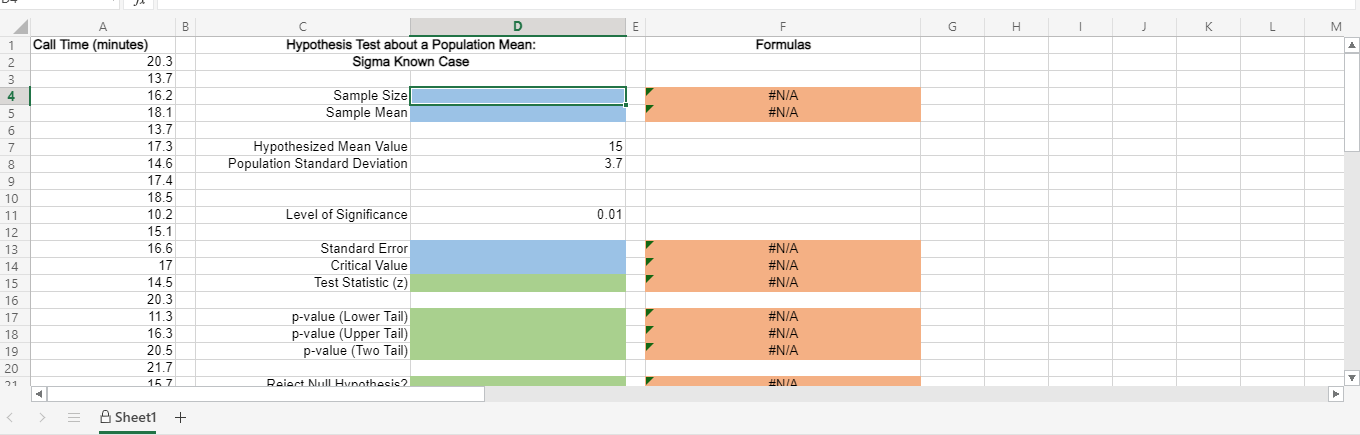
Task: Click the Sample Mean blue cell D5
Action: click(518, 113)
